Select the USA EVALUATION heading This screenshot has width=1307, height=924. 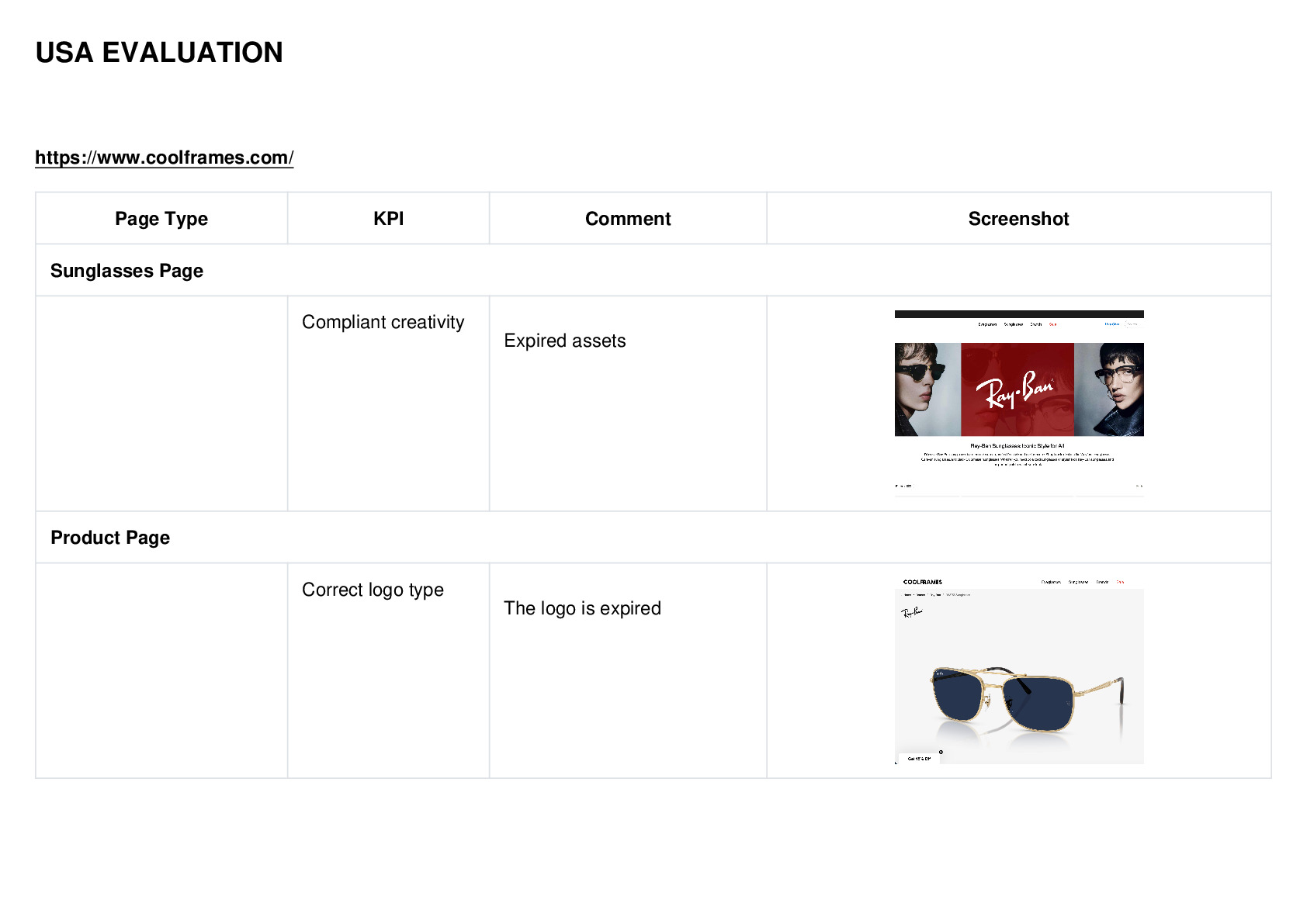[x=159, y=53]
